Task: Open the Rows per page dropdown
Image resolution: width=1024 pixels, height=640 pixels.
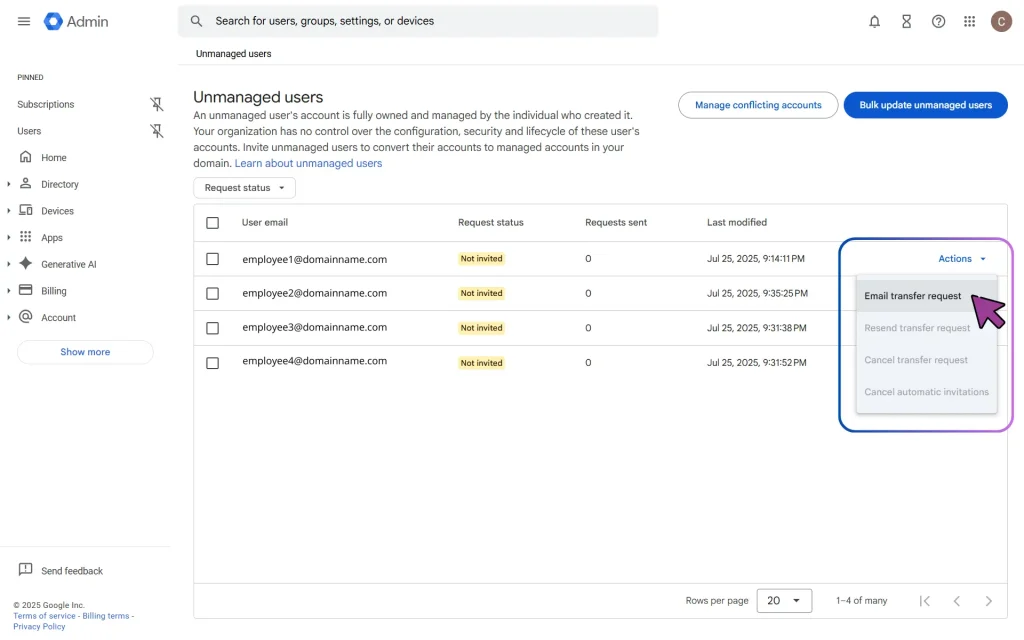Action: pos(784,601)
